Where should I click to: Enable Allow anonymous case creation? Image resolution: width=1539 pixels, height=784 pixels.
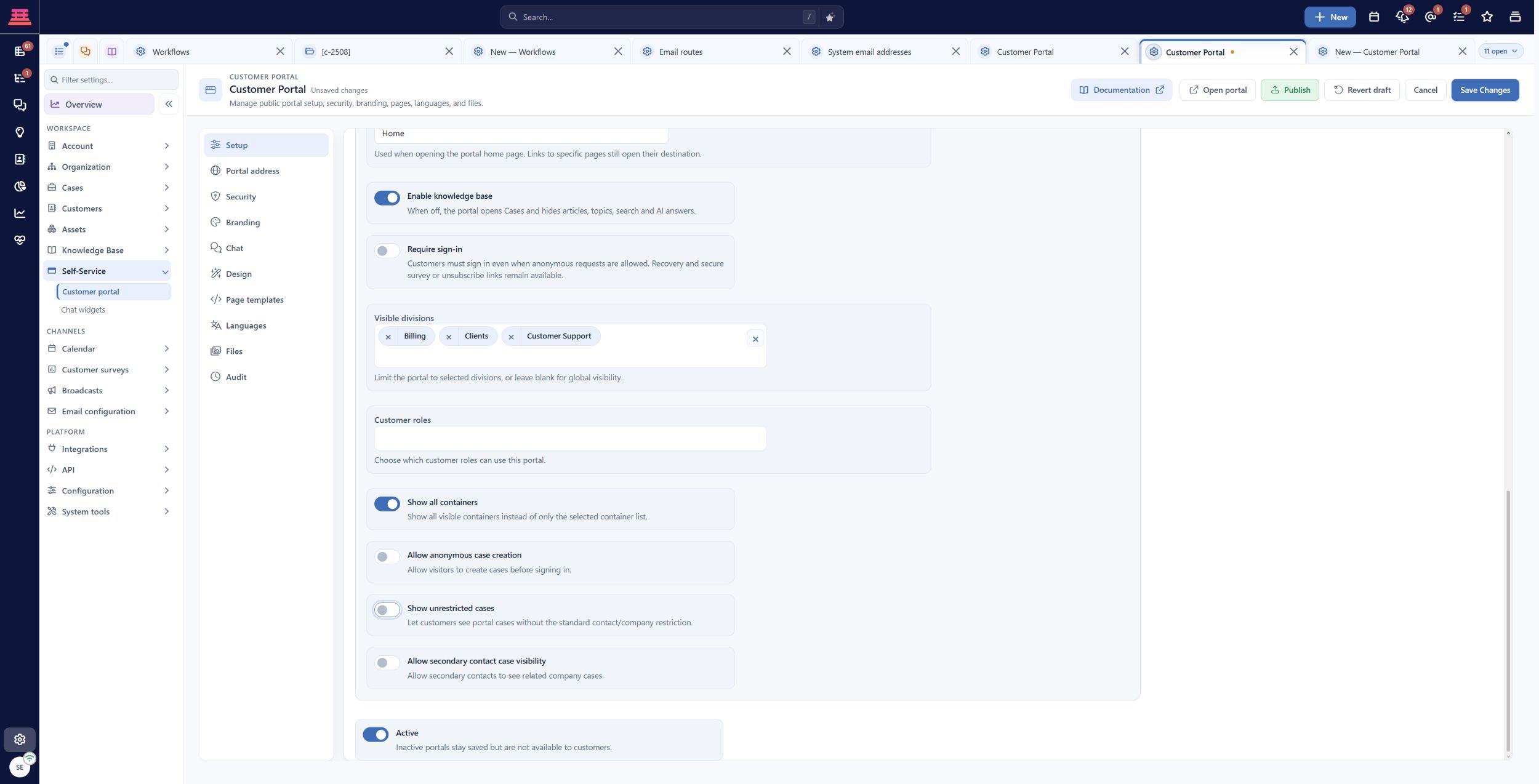[x=387, y=557]
